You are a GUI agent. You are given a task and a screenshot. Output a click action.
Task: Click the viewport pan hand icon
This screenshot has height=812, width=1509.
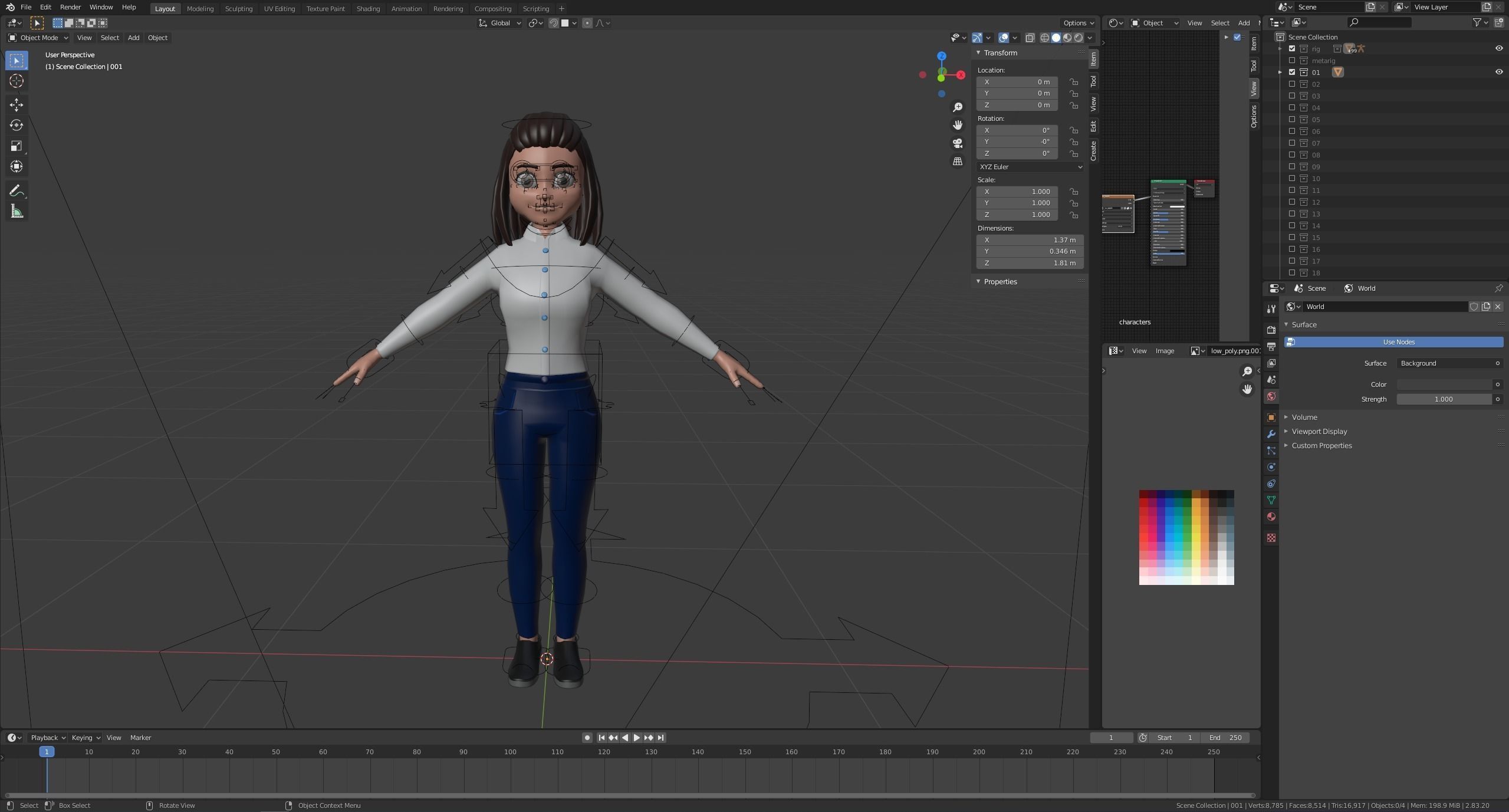958,125
